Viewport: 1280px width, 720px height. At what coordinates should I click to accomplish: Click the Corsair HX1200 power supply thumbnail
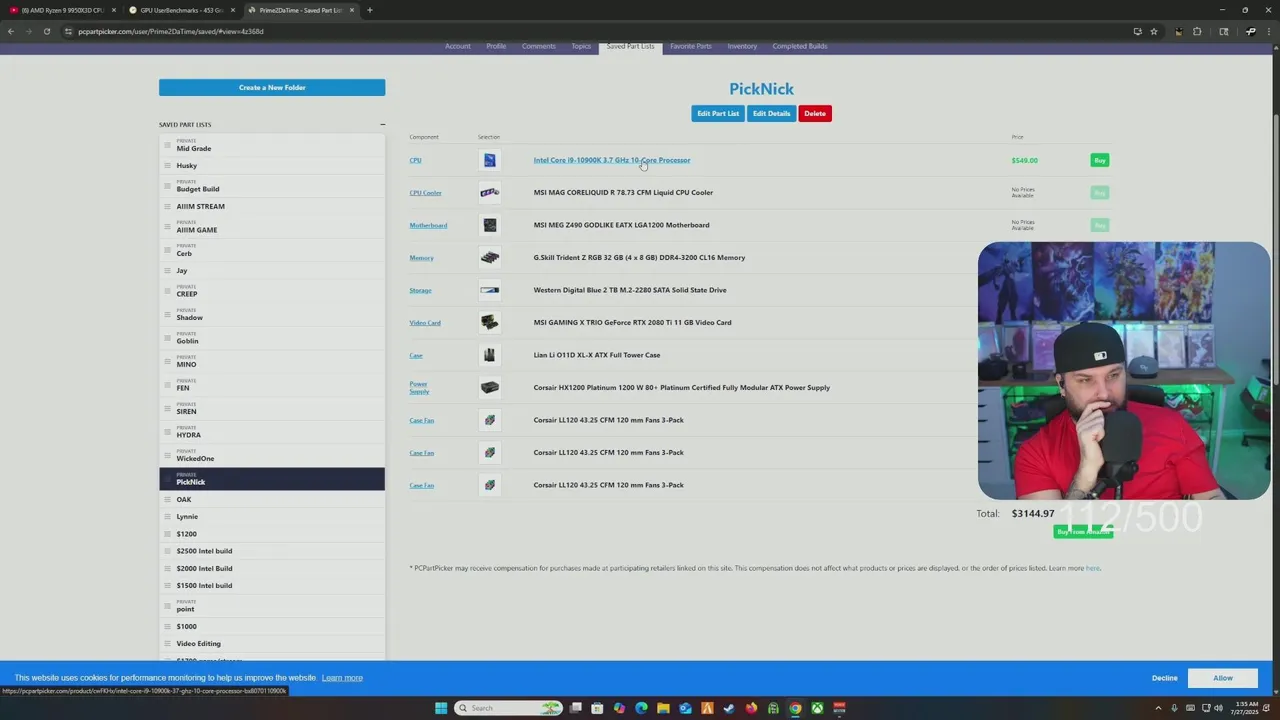489,387
